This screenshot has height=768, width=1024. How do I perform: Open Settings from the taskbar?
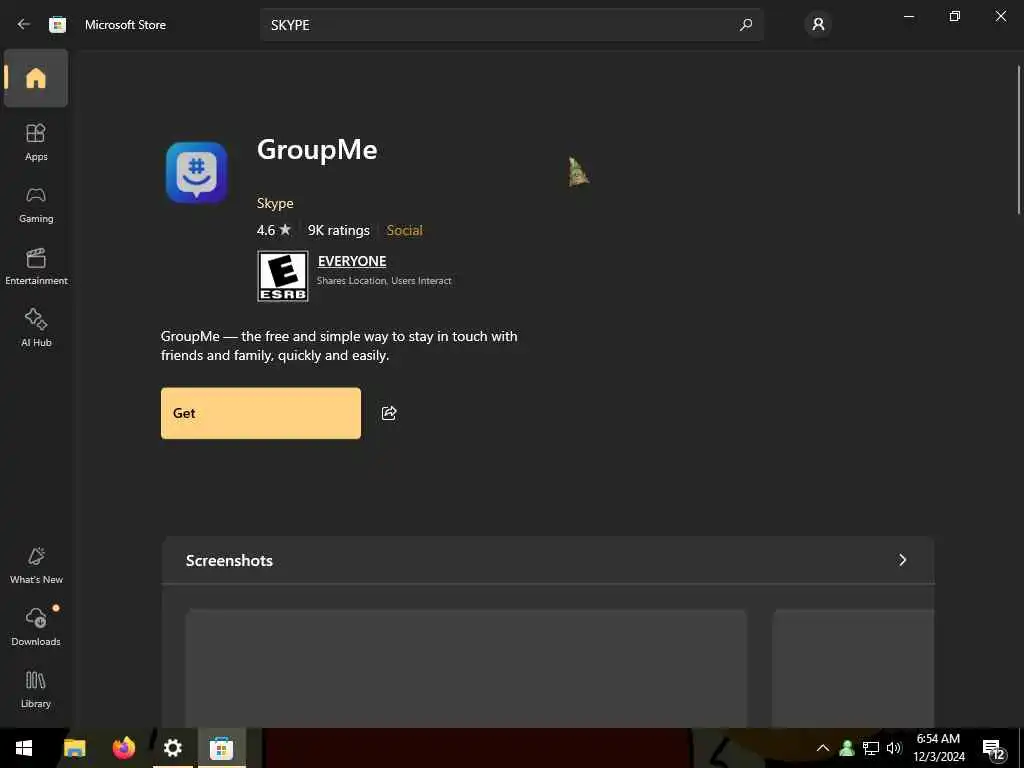pos(172,748)
